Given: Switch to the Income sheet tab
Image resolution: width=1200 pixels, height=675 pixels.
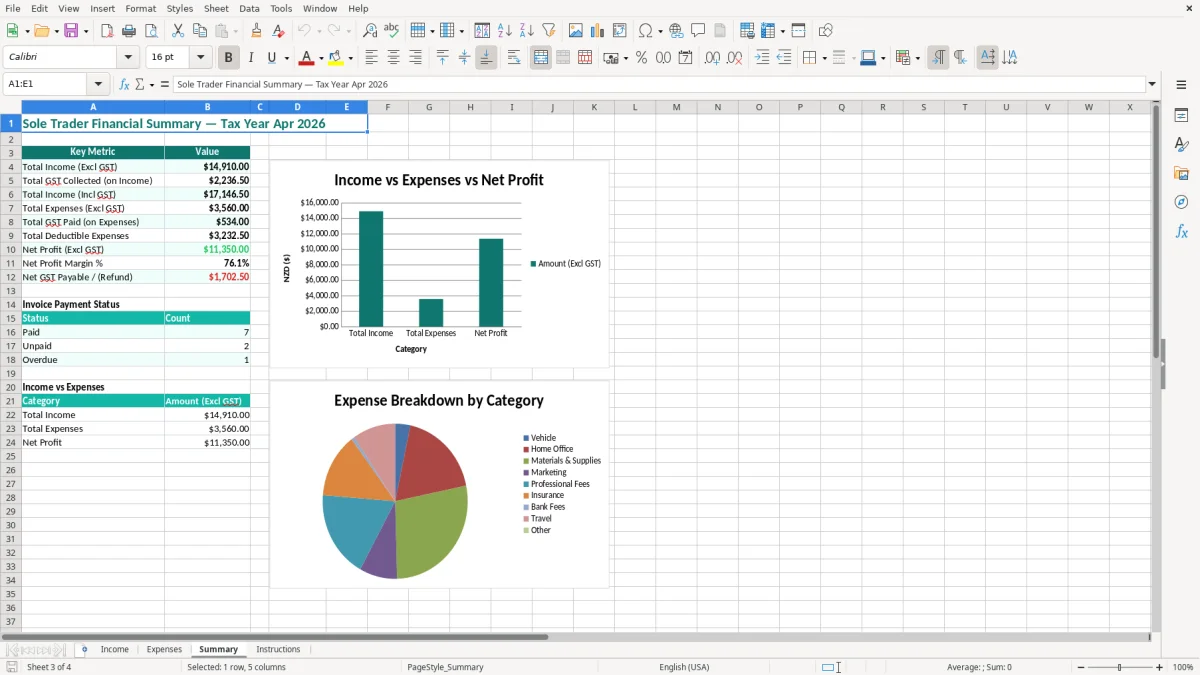Looking at the screenshot, I should [x=115, y=649].
